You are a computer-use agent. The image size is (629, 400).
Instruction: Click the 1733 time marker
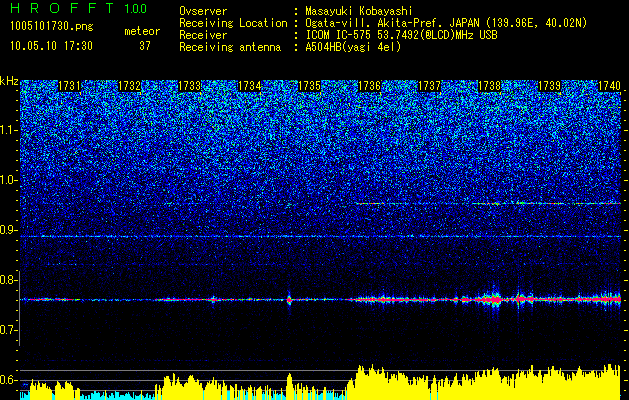(x=189, y=86)
